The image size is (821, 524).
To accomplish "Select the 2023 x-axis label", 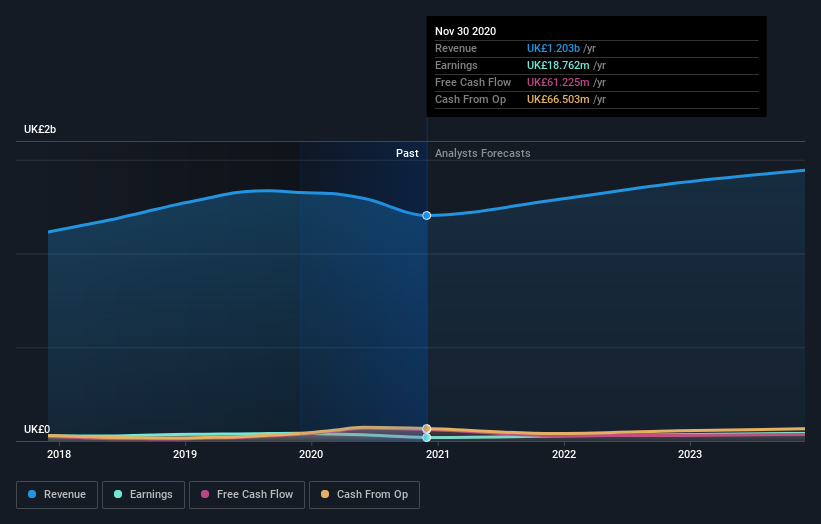I will (x=690, y=454).
